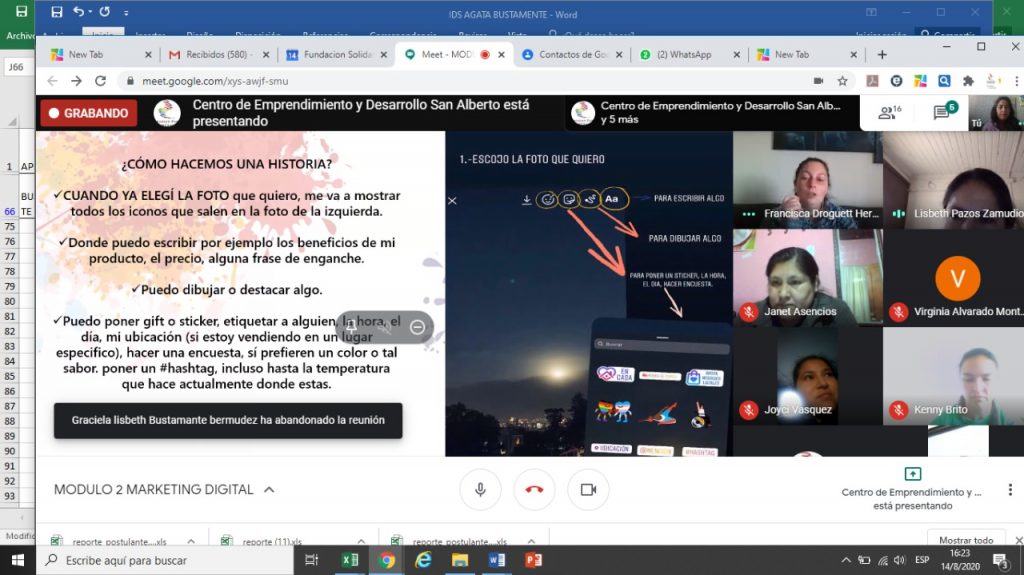This screenshot has width=1024, height=575.
Task: Open PowerPoint from the taskbar
Action: pyautogui.click(x=533, y=560)
